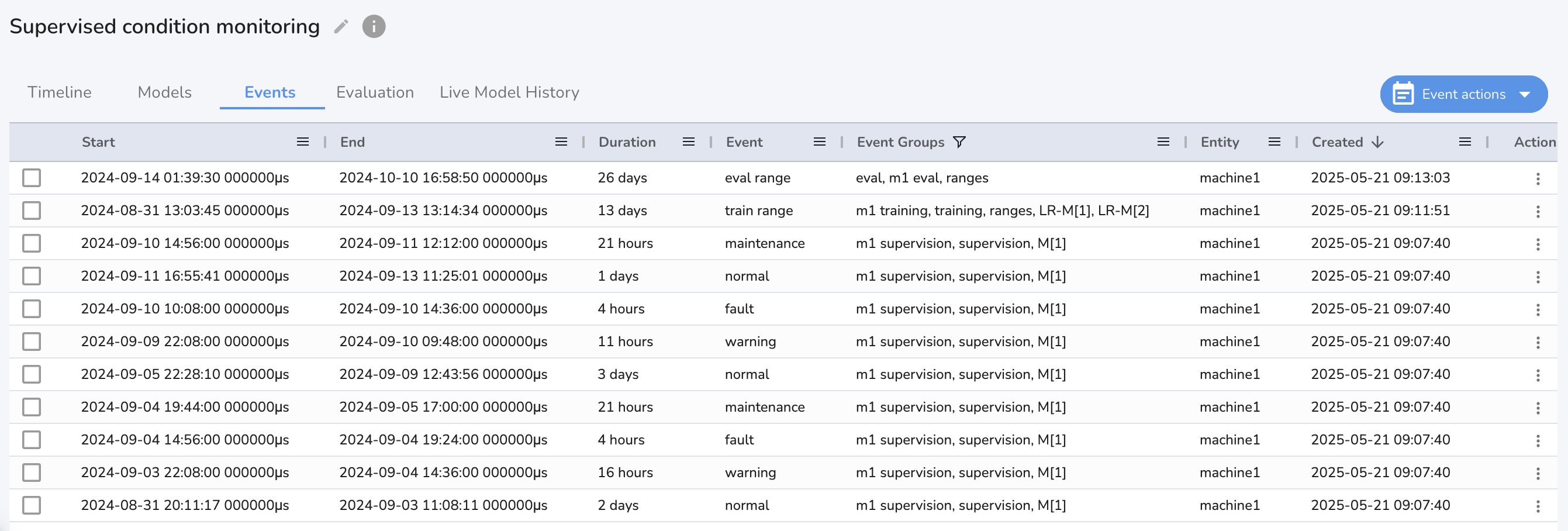
Task: Open actions menu for train range row
Action: pyautogui.click(x=1538, y=211)
